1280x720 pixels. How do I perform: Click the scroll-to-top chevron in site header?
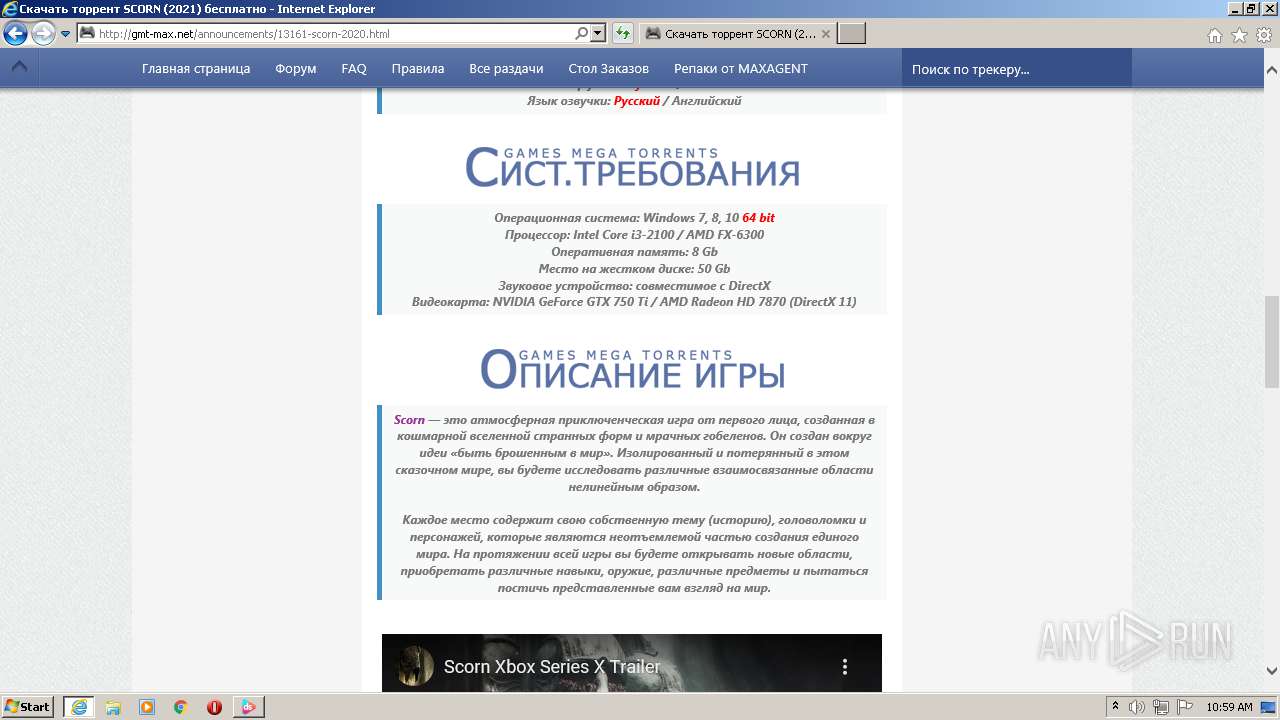[19, 68]
